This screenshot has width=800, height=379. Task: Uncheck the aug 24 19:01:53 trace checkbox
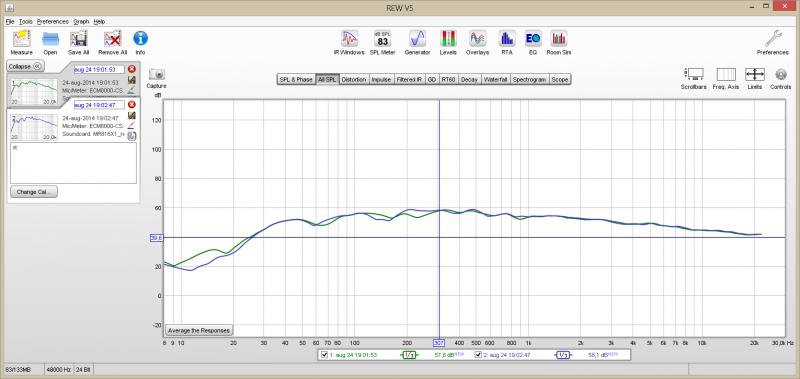[x=324, y=355]
